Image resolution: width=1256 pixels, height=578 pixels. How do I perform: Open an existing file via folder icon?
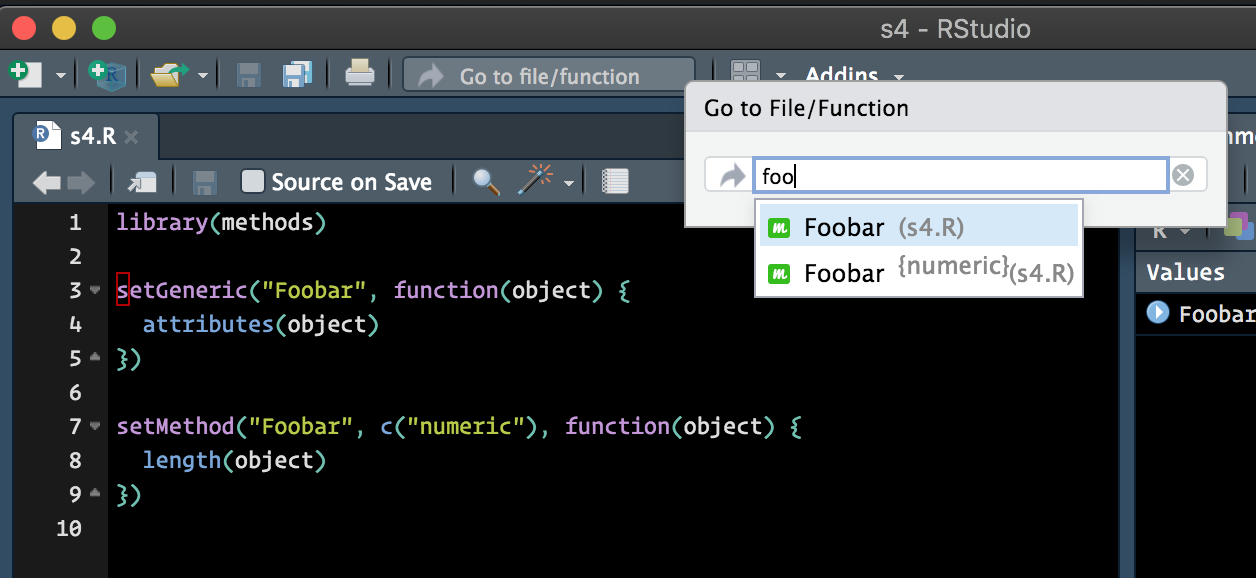(169, 75)
